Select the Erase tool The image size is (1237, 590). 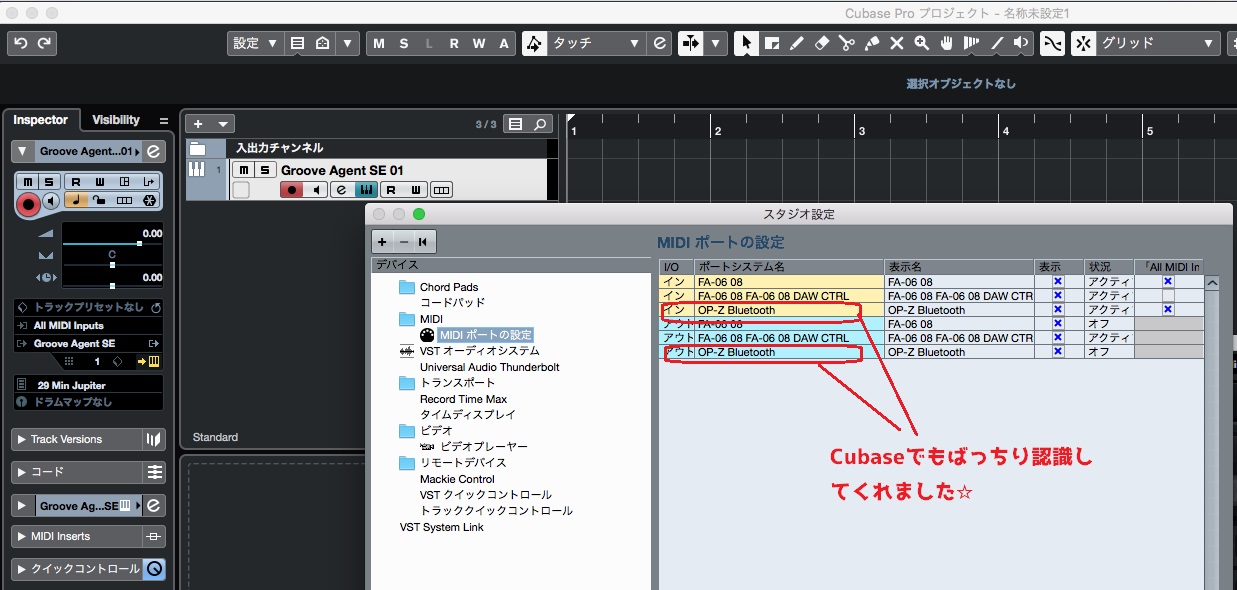tap(822, 43)
